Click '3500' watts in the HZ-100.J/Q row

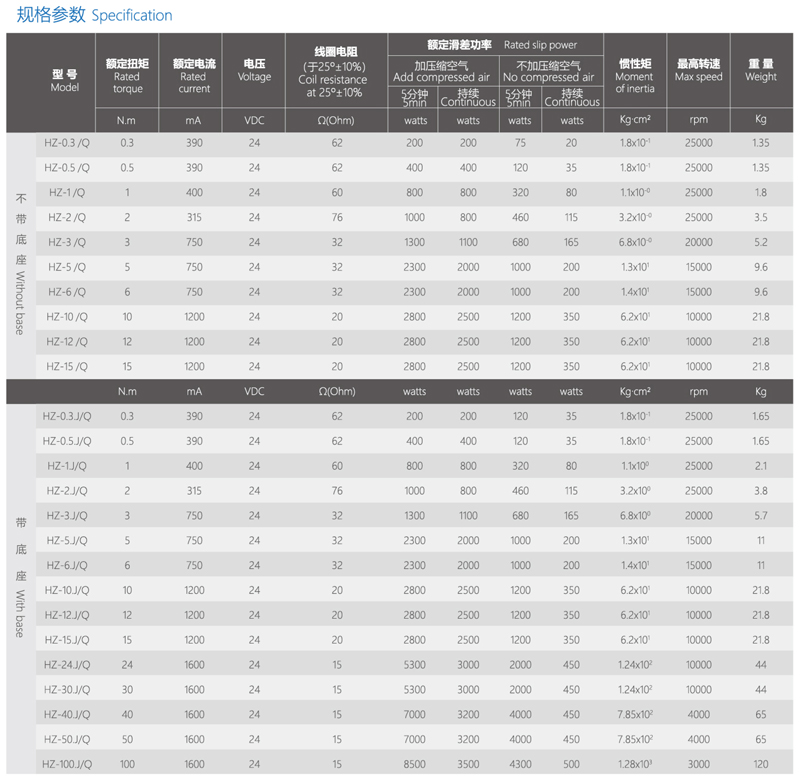pyautogui.click(x=468, y=764)
